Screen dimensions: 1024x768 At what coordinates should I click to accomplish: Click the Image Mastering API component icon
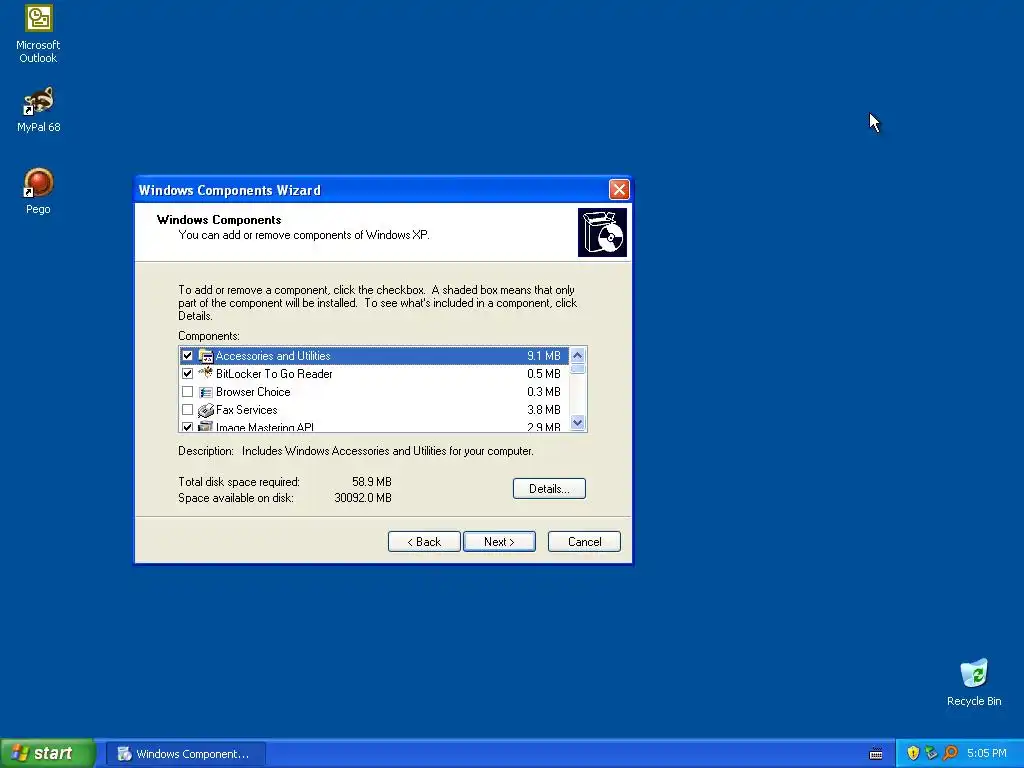pyautogui.click(x=206, y=426)
